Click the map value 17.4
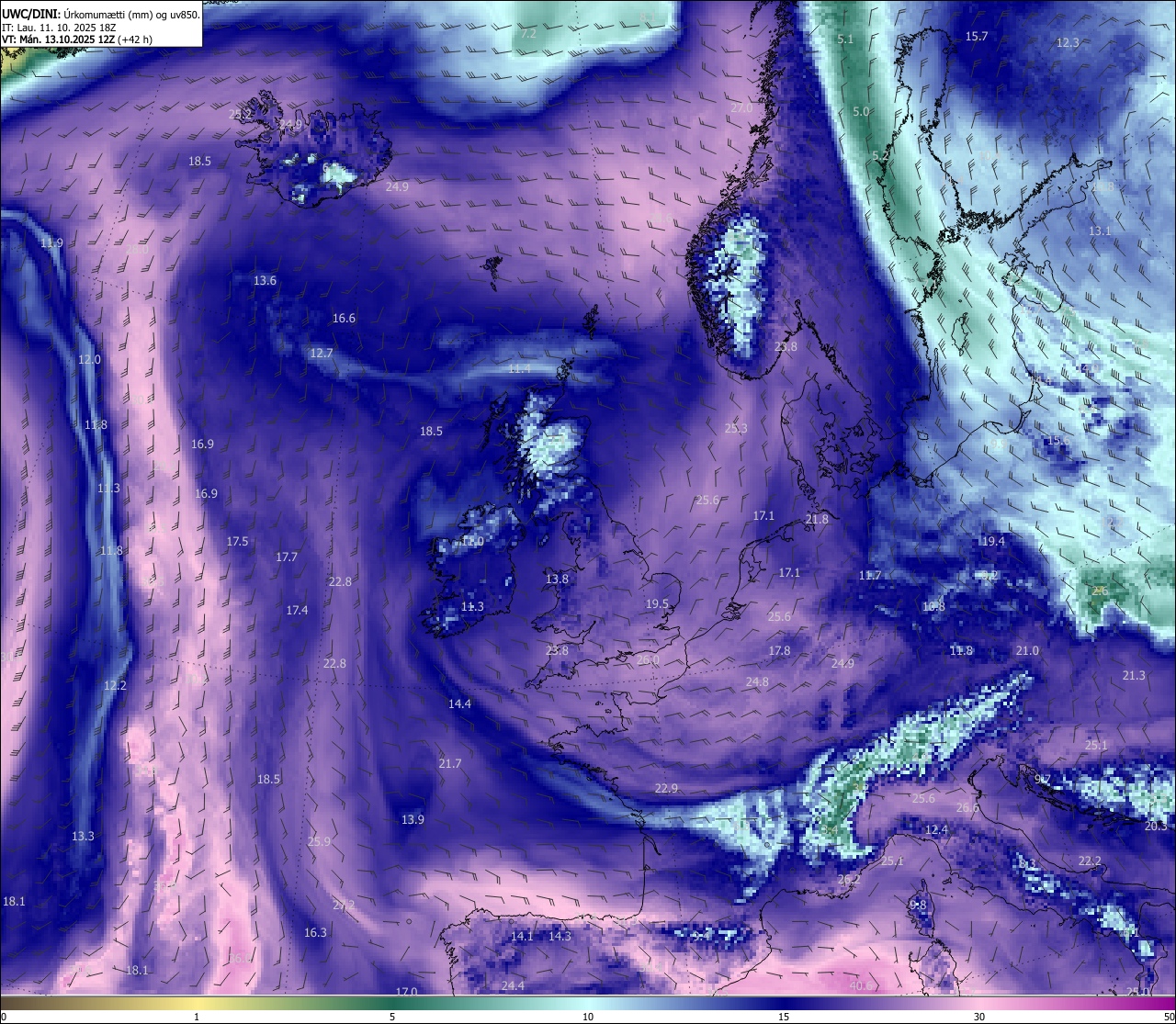The height and width of the screenshot is (1024, 1176). tap(297, 611)
